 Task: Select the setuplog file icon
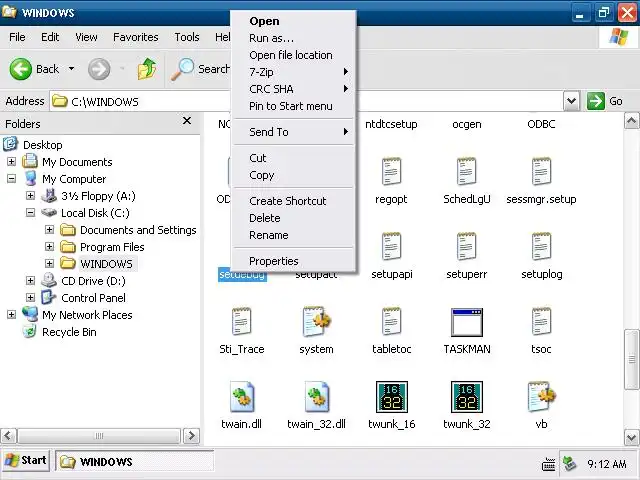pyautogui.click(x=542, y=247)
